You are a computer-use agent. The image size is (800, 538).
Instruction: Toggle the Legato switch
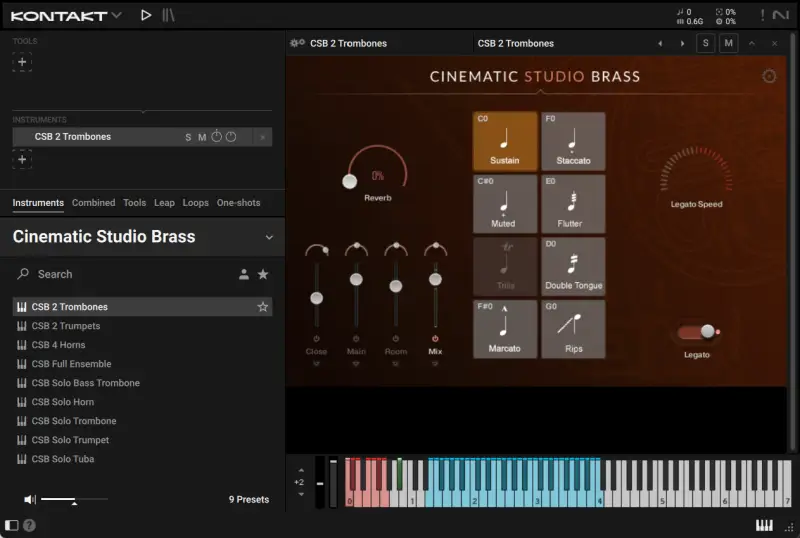(x=697, y=332)
